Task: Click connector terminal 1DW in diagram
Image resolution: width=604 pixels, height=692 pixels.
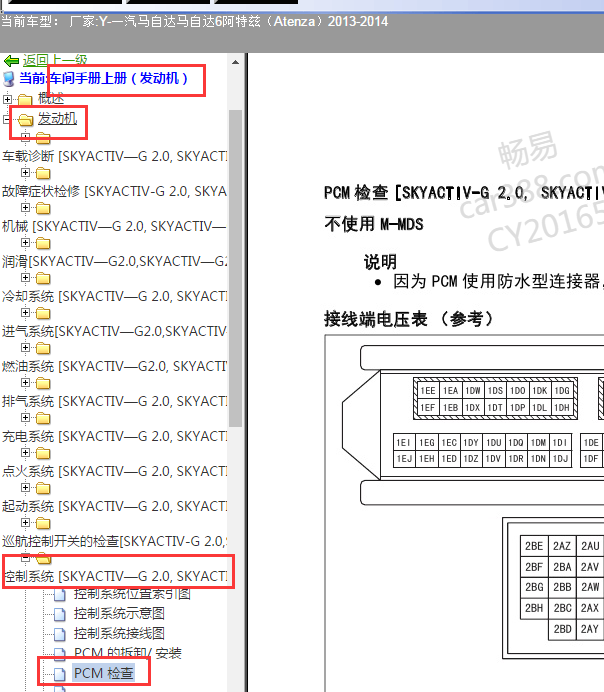Action: point(473,391)
